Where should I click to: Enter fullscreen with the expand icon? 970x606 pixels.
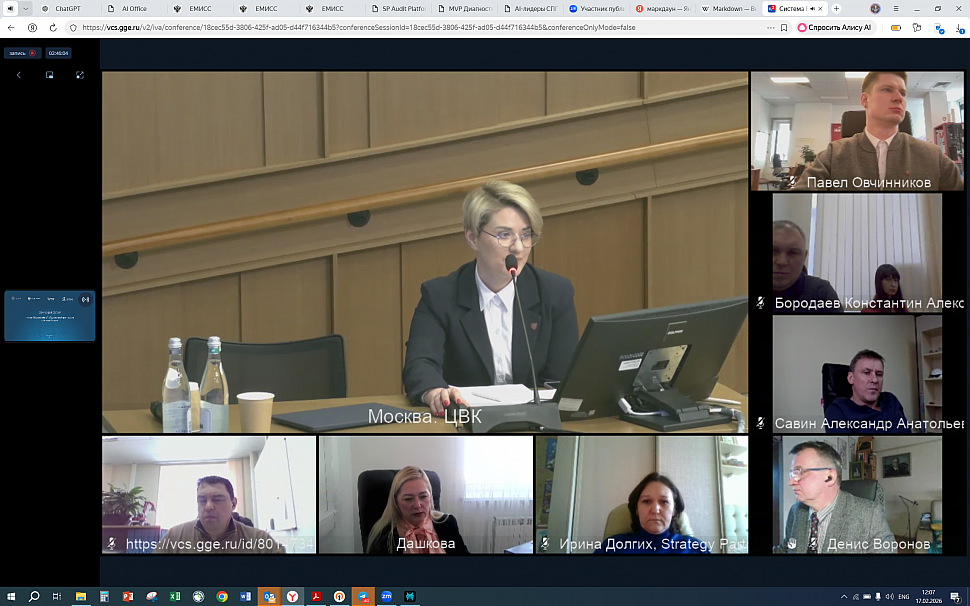[80, 75]
